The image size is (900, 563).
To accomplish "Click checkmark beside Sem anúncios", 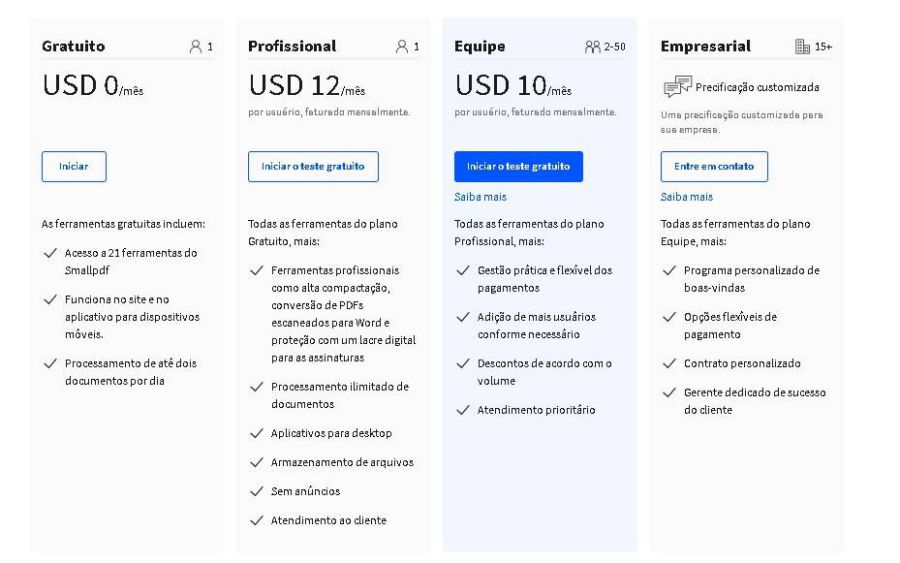I will point(257,491).
